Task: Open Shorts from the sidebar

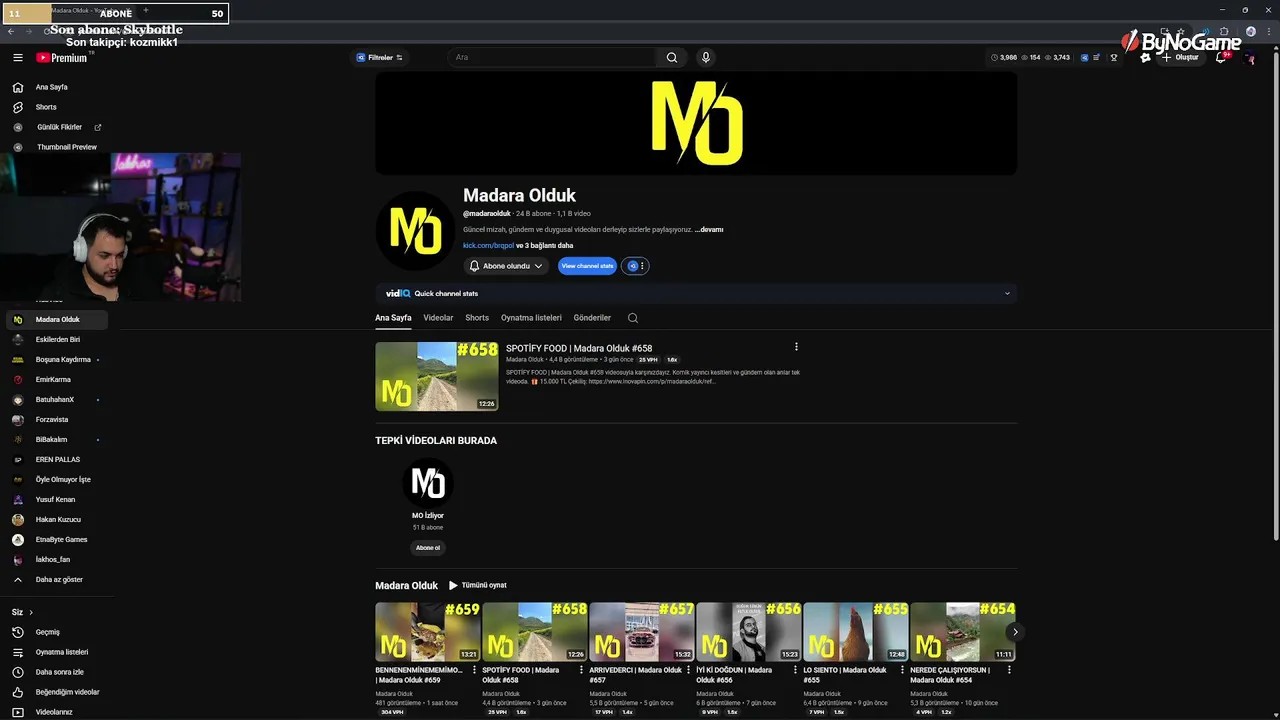Action: (x=56, y=107)
